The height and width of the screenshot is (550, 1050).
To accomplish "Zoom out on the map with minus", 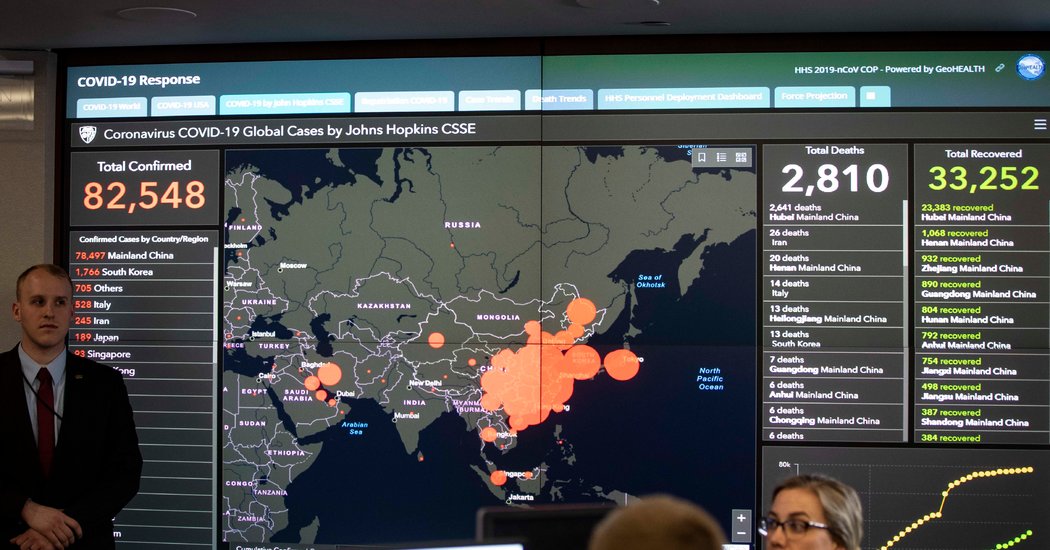I will [741, 534].
